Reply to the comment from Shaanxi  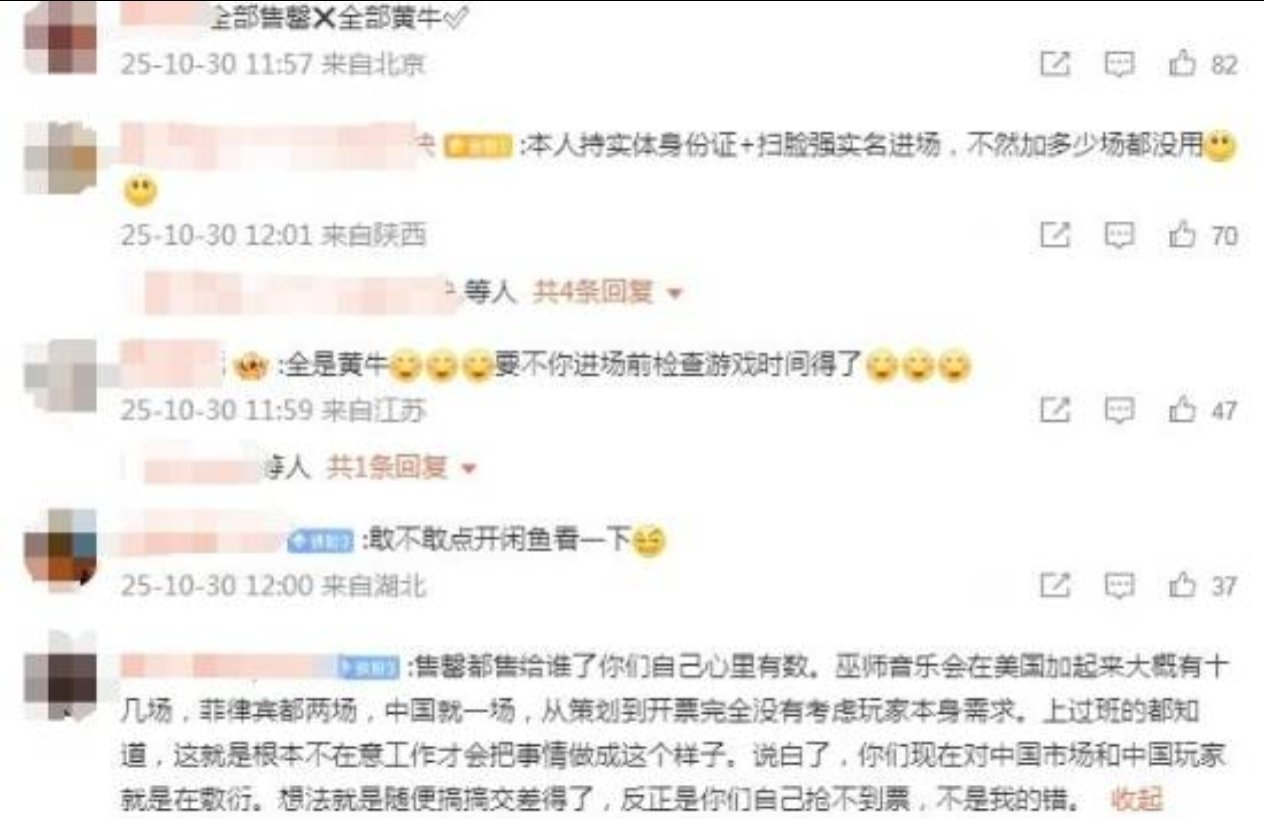[1119, 236]
